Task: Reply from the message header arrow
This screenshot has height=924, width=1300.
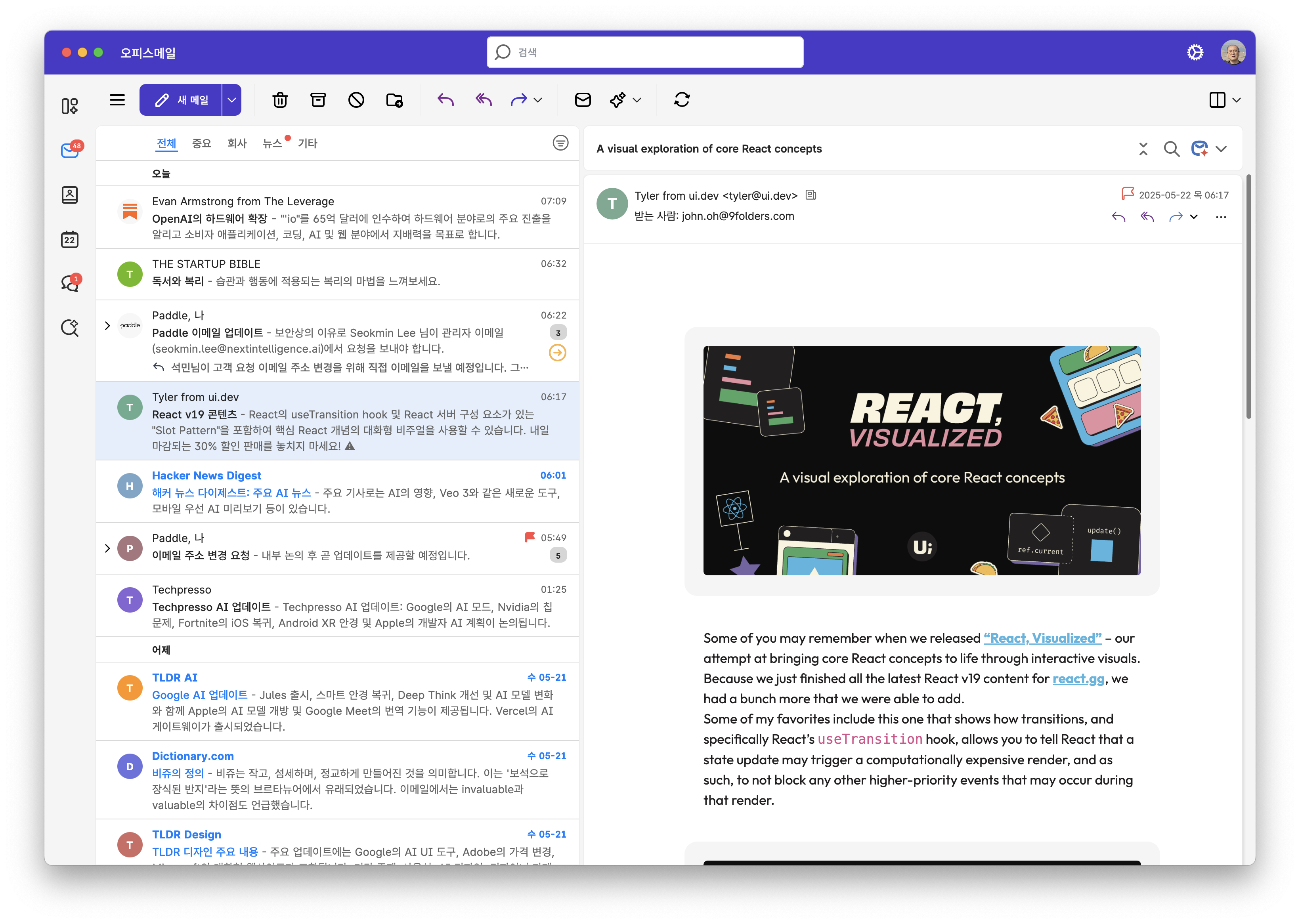Action: point(1118,217)
